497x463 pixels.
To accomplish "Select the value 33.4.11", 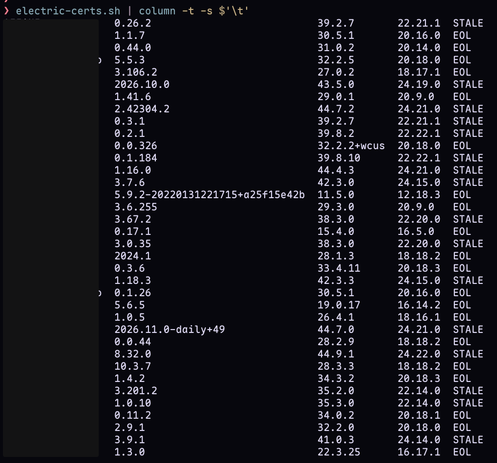I will 339,268.
